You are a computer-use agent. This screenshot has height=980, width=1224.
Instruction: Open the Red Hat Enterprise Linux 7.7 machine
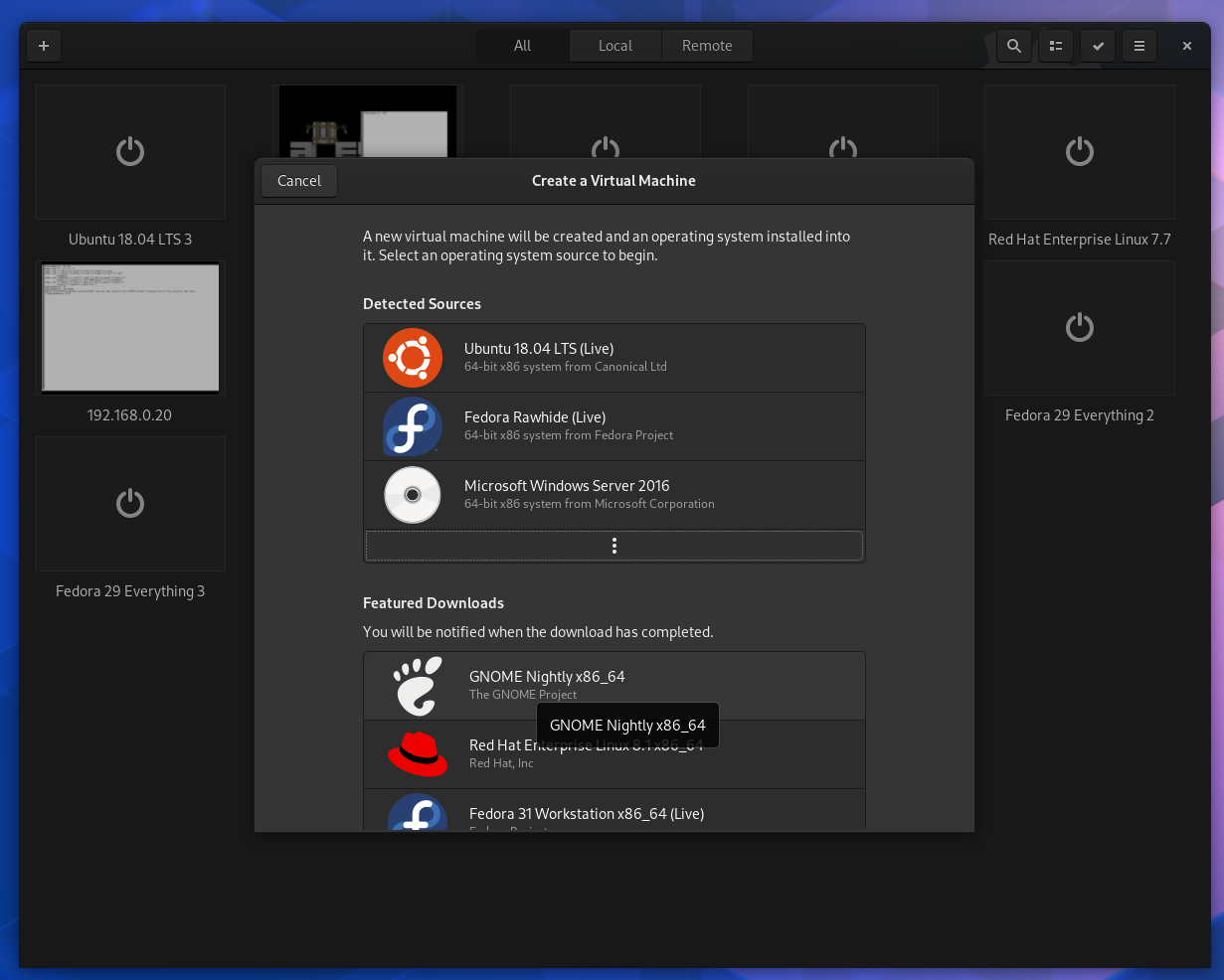click(1080, 152)
